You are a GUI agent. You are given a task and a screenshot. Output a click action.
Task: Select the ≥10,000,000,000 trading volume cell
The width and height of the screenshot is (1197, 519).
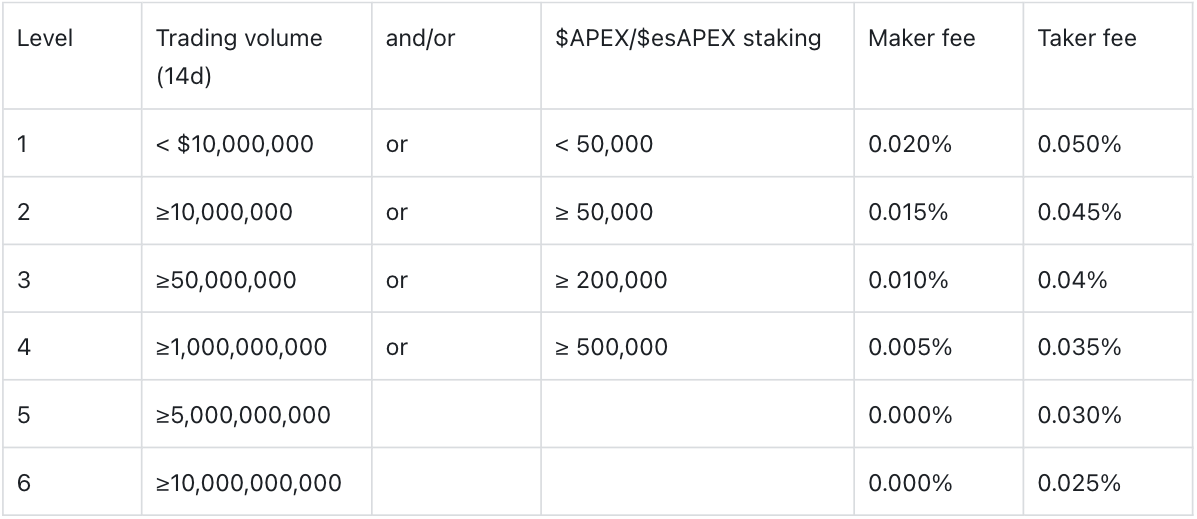(x=248, y=483)
